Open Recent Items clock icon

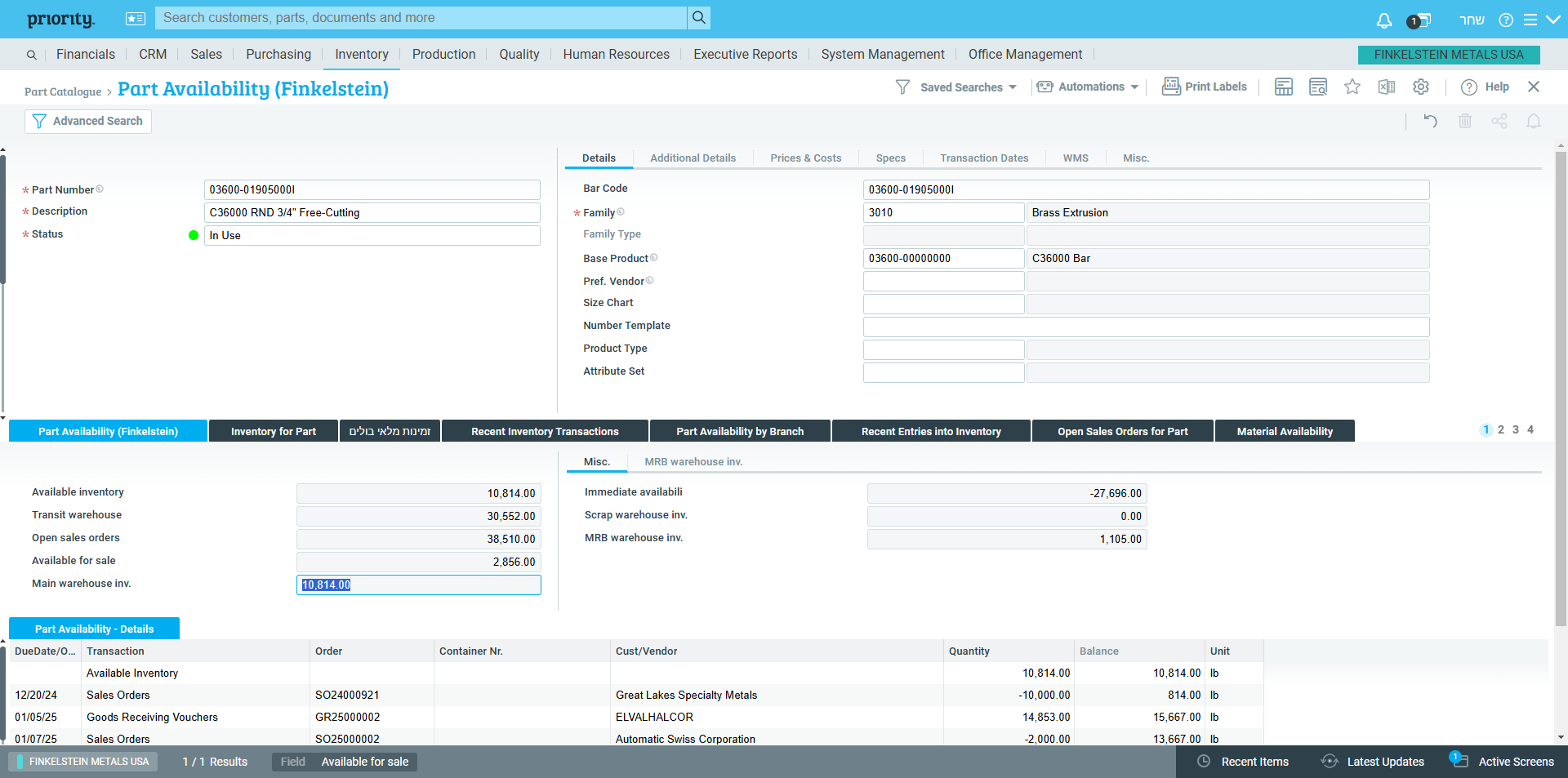coord(1204,761)
